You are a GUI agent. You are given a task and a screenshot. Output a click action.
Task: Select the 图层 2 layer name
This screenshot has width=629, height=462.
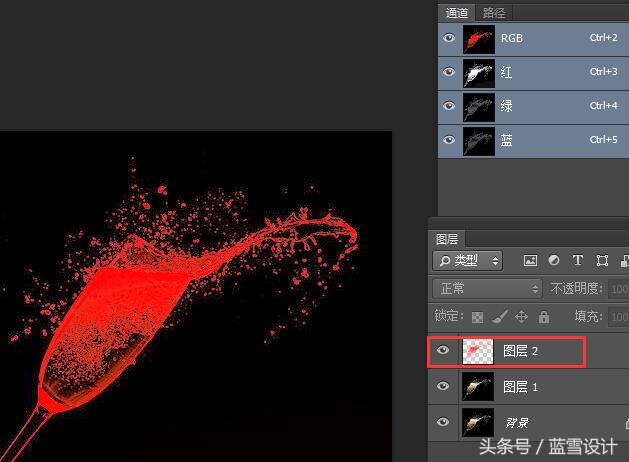(520, 351)
